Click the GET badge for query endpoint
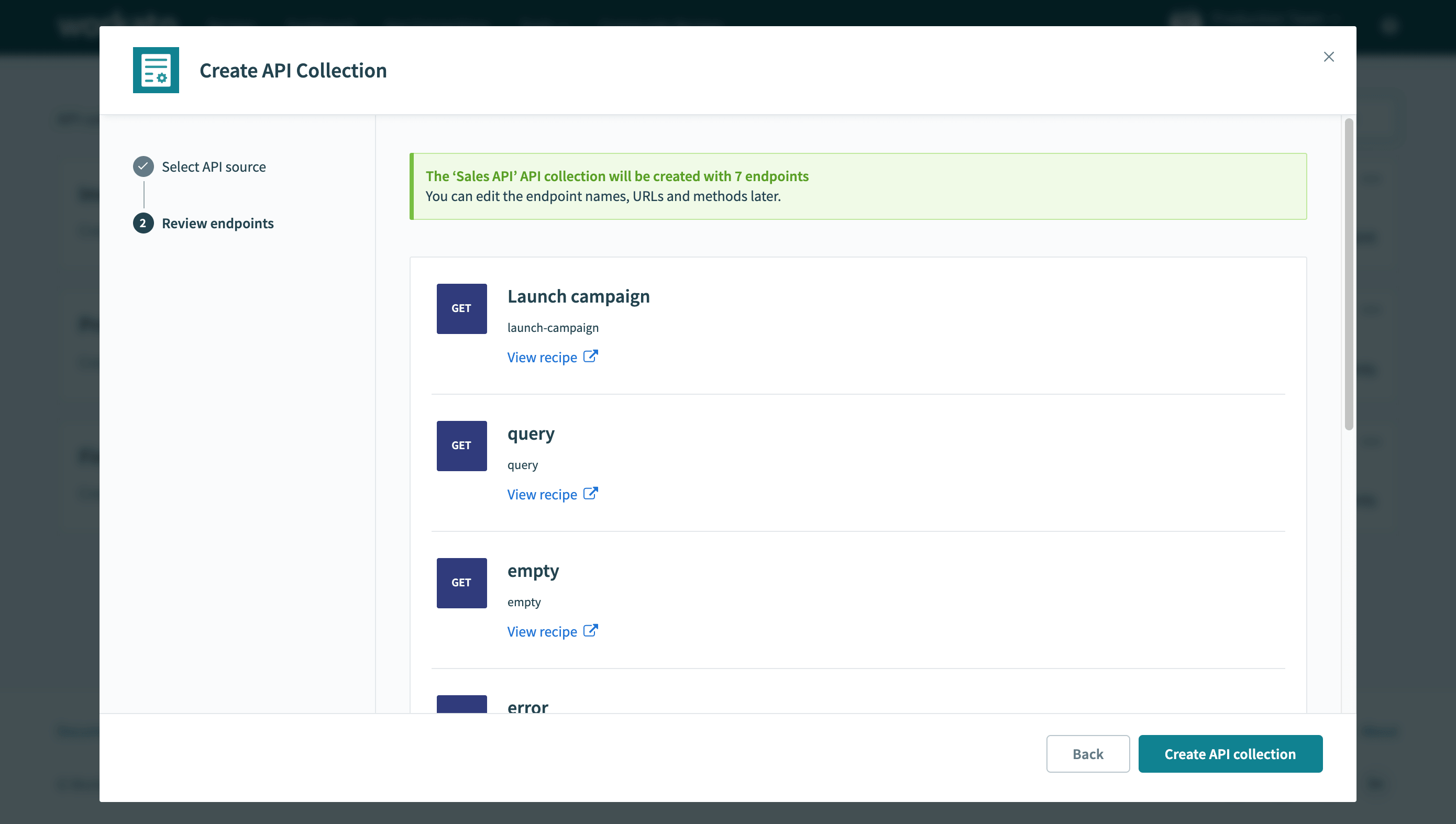The width and height of the screenshot is (1456, 824). 461,446
